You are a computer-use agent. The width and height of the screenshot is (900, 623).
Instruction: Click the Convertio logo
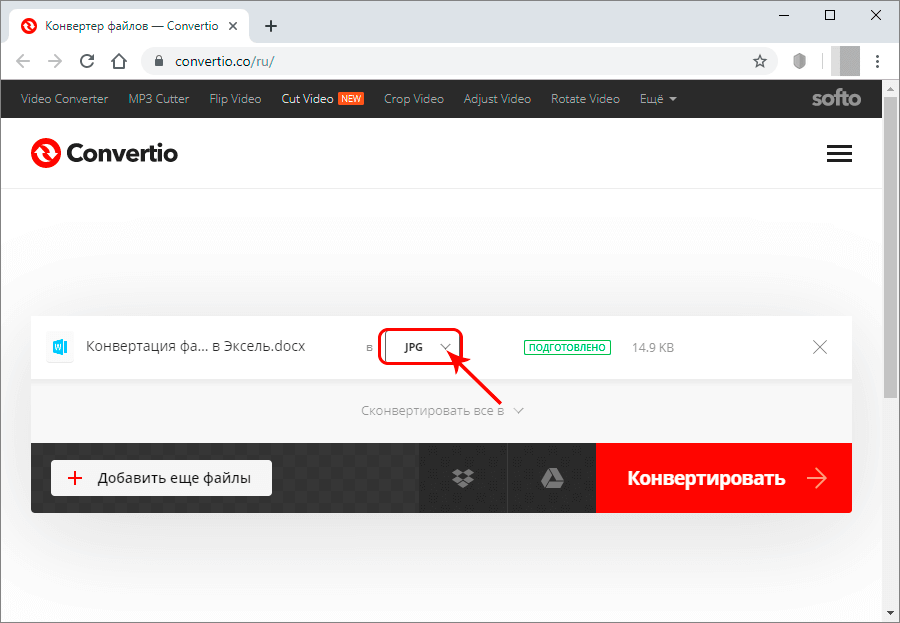coord(104,153)
